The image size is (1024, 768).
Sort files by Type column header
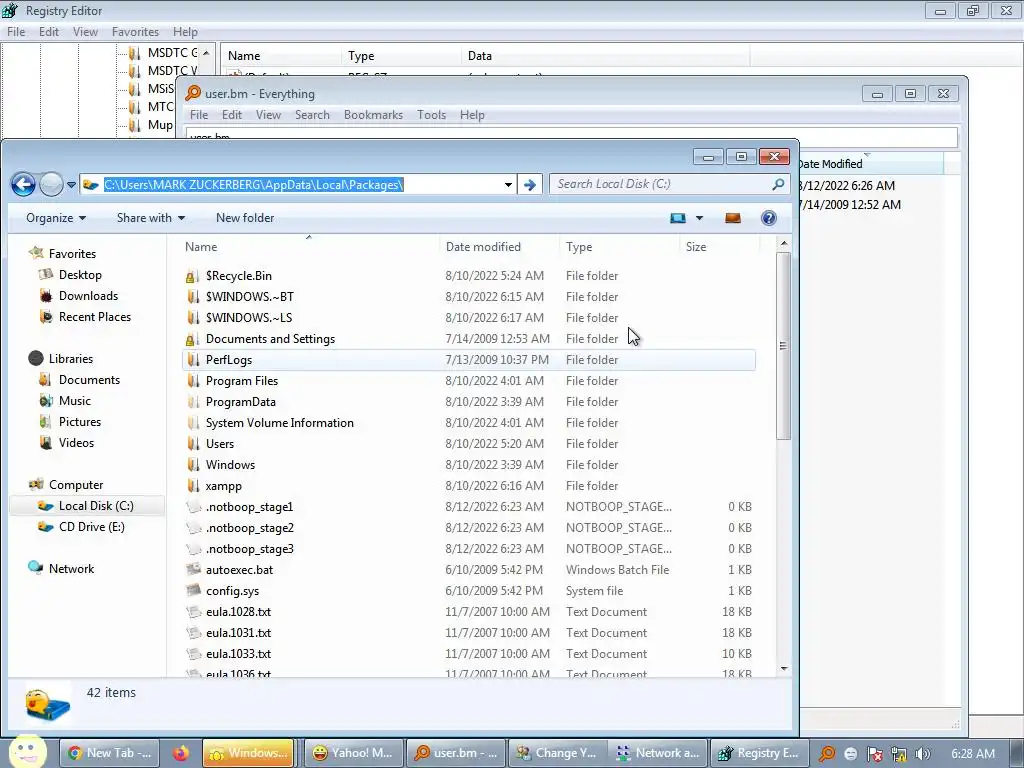(579, 247)
